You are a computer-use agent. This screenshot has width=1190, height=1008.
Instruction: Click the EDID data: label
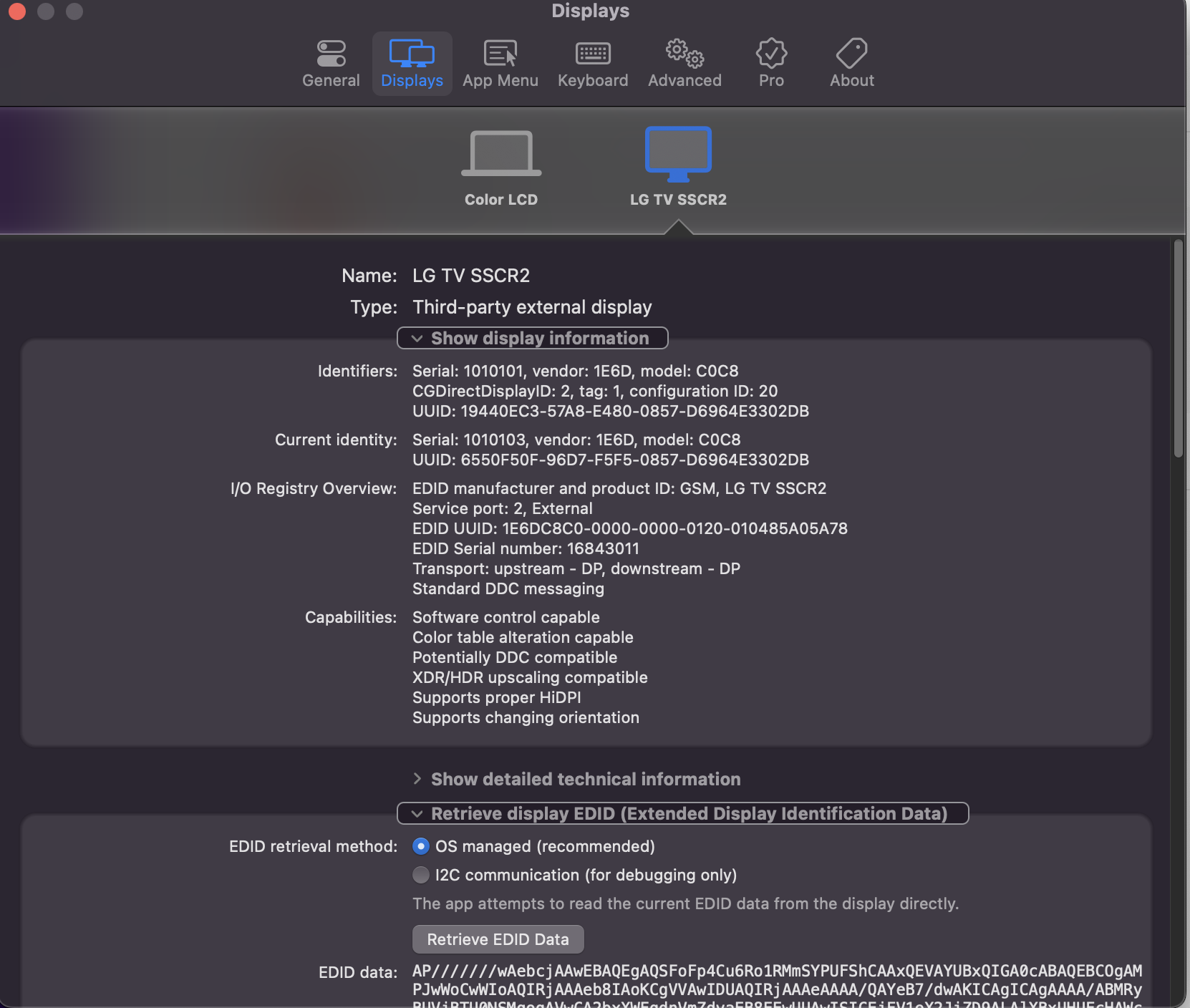click(358, 972)
